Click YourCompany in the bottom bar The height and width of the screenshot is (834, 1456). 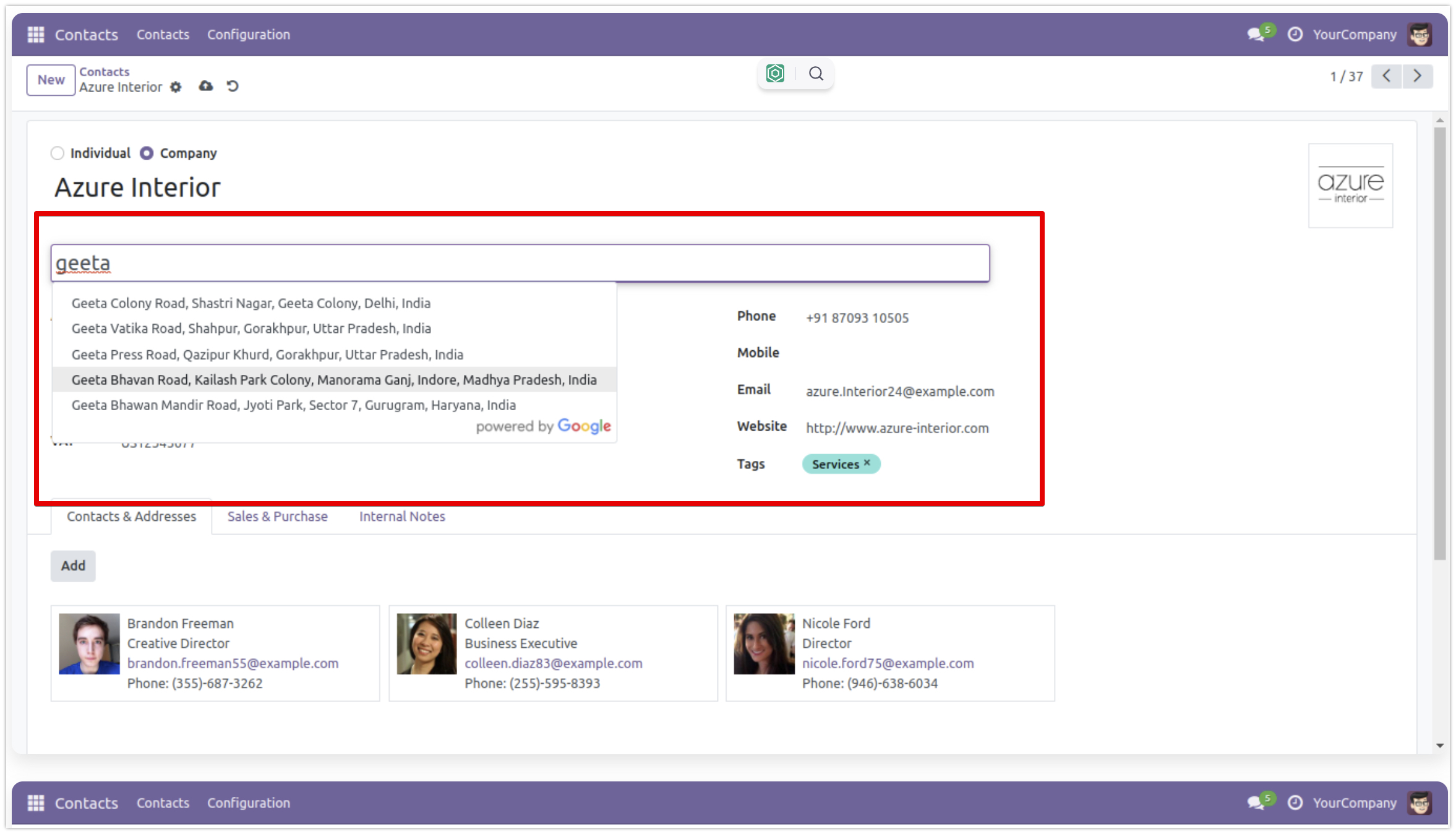pos(1355,803)
